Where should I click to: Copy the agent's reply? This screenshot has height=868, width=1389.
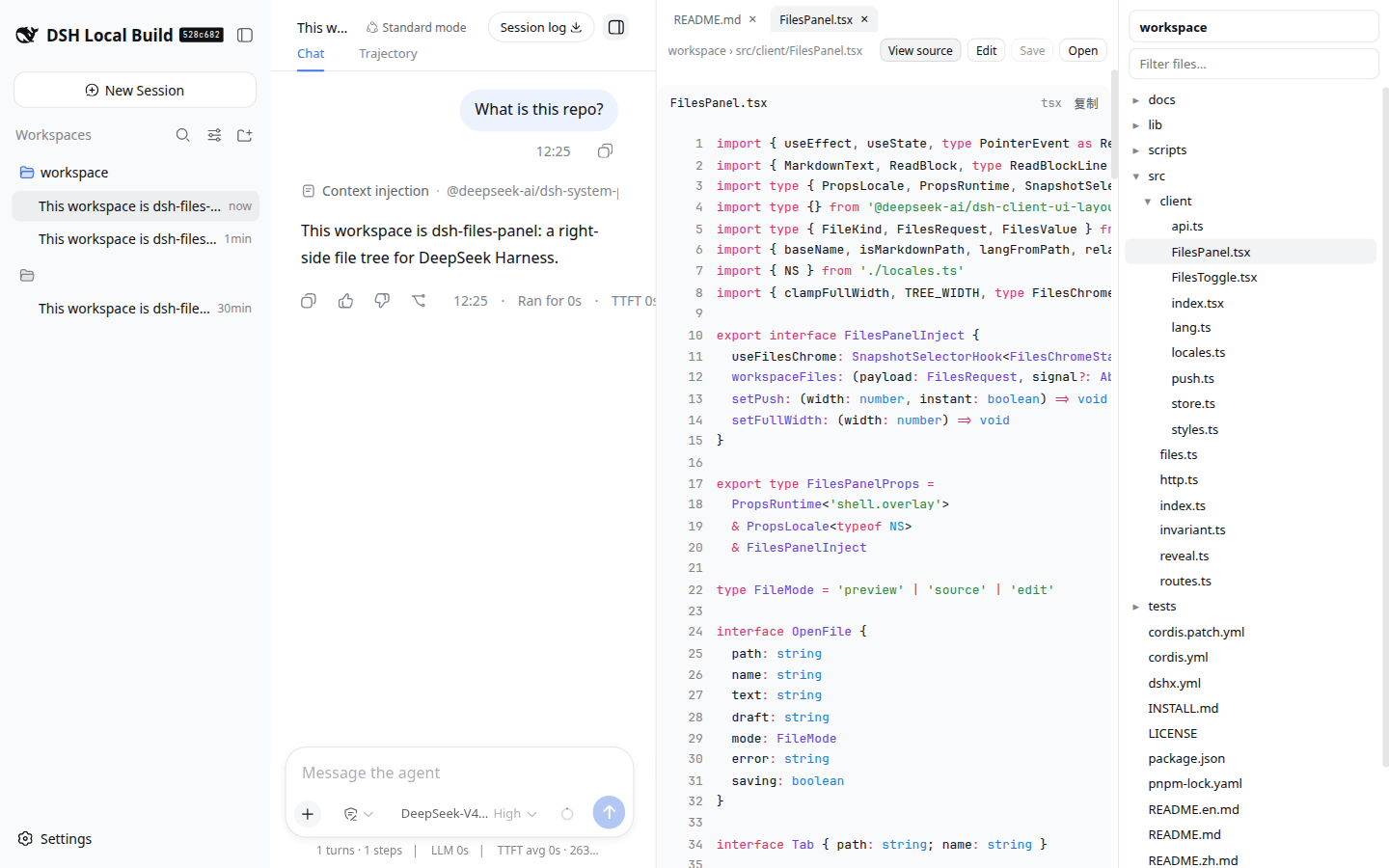[x=309, y=301]
